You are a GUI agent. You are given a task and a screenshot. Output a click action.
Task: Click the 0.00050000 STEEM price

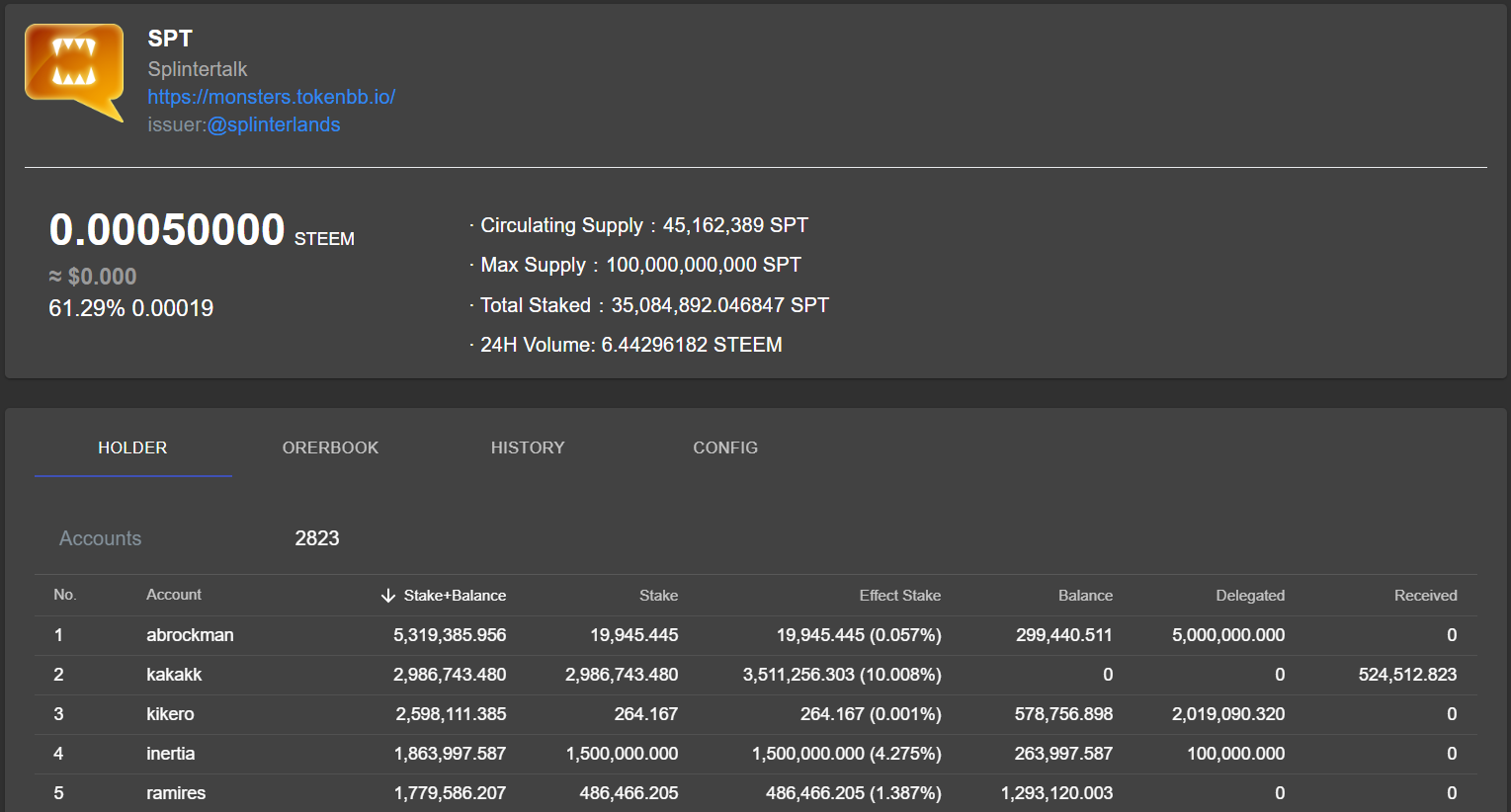point(202,230)
